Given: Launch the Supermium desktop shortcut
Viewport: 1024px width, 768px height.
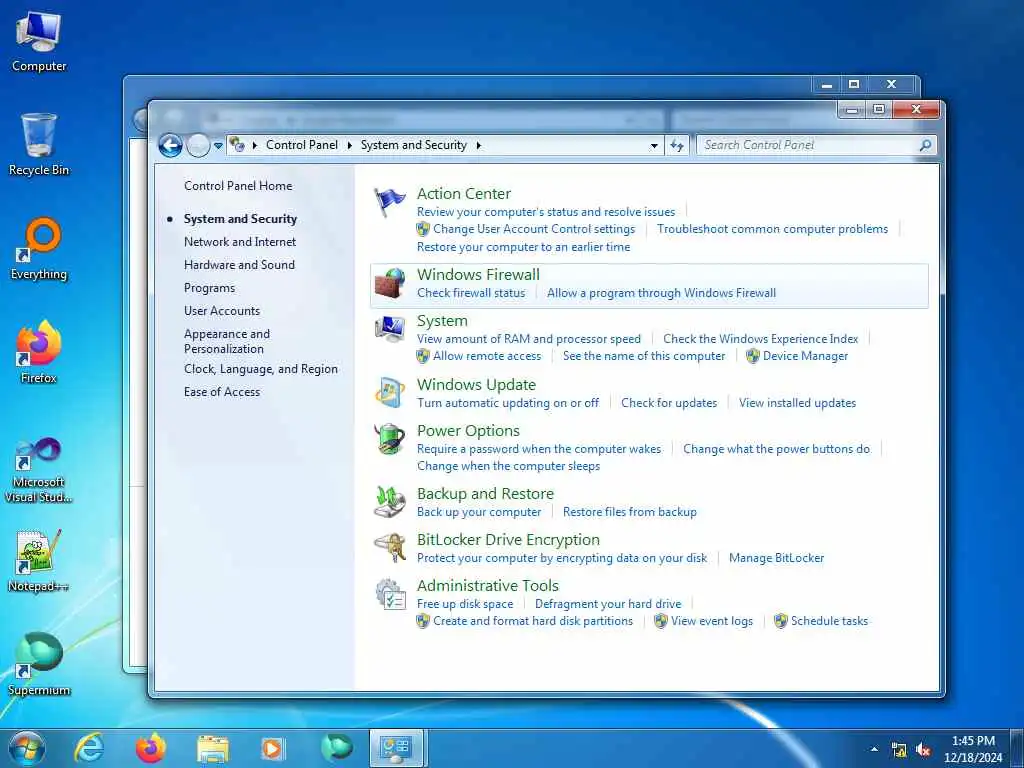Looking at the screenshot, I should click(x=39, y=664).
